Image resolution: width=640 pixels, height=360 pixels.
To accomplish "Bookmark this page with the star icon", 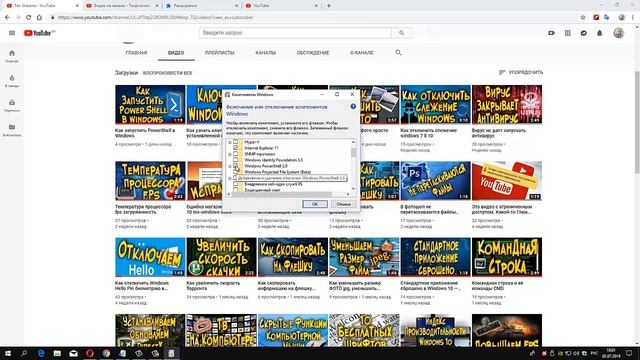I will 583,17.
